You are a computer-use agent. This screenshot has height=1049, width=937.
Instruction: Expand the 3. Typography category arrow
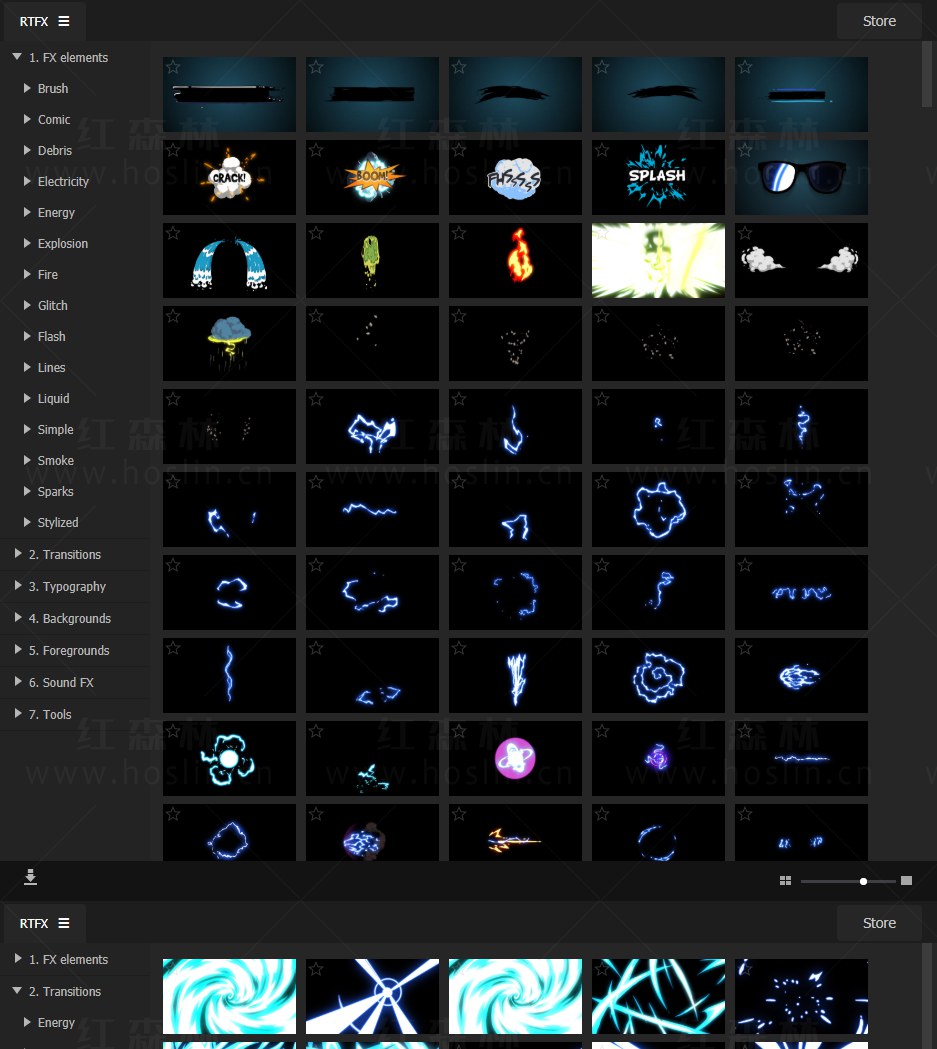tap(18, 586)
